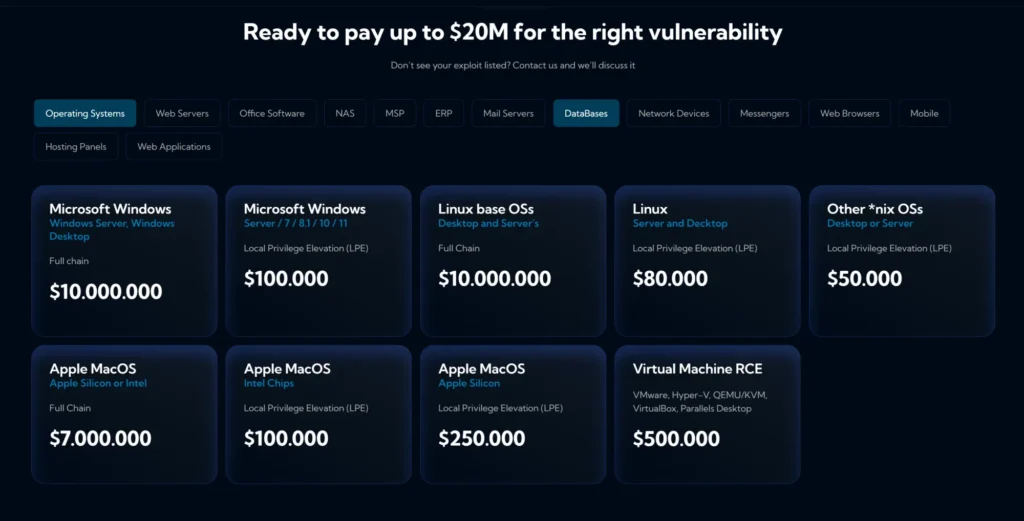Select the NAS tab
1024x521 pixels.
point(345,113)
